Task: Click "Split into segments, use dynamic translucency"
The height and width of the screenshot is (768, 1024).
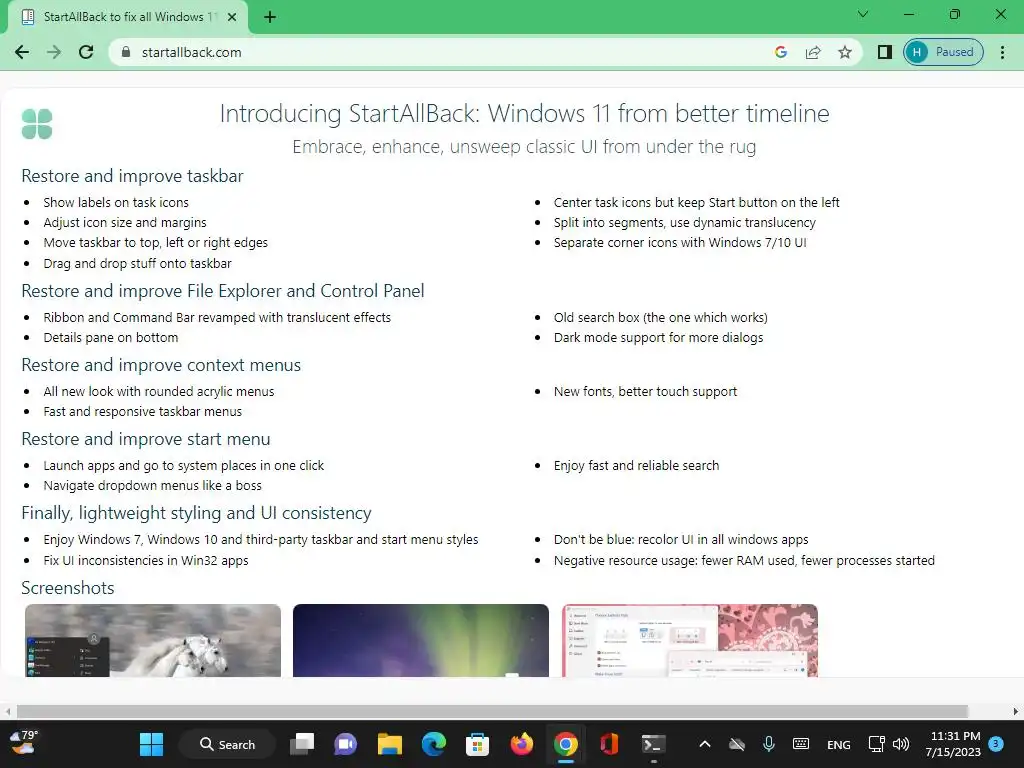Action: tap(684, 223)
